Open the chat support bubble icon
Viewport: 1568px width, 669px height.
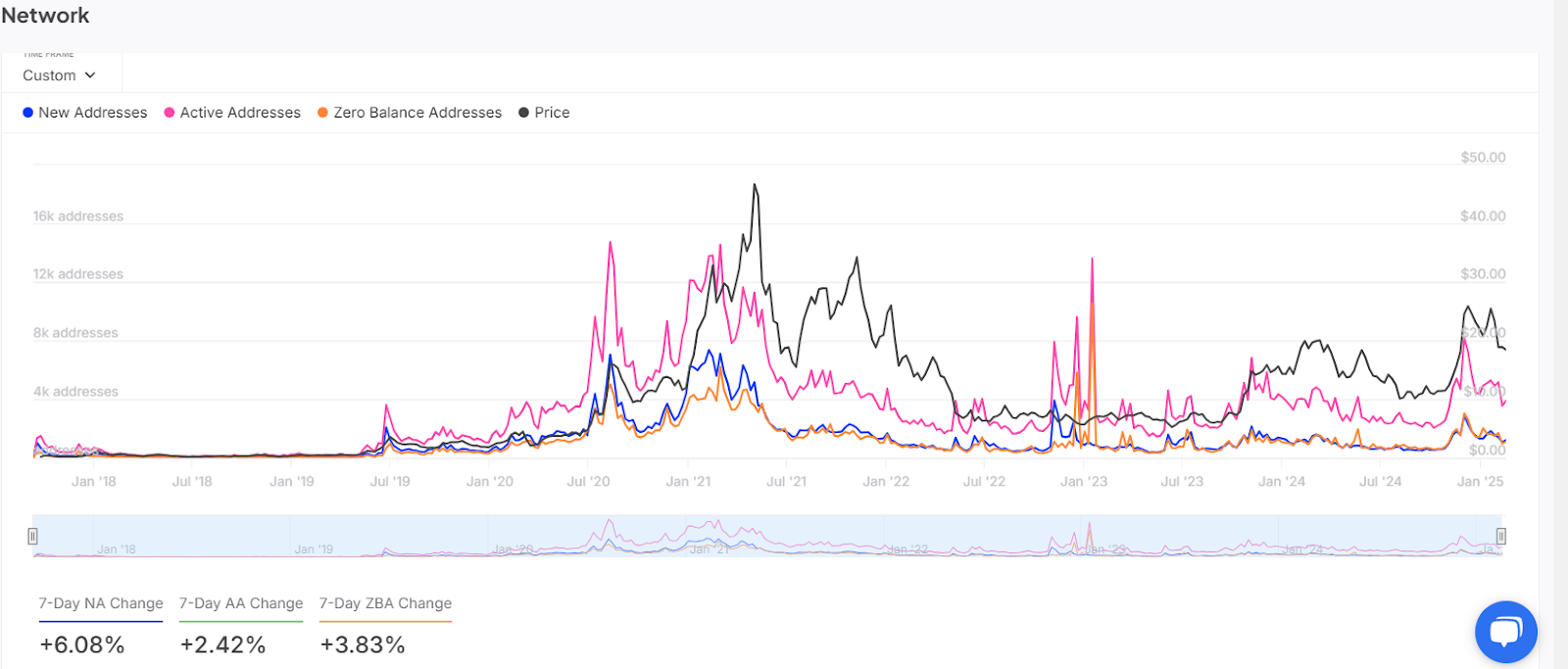pos(1505,632)
